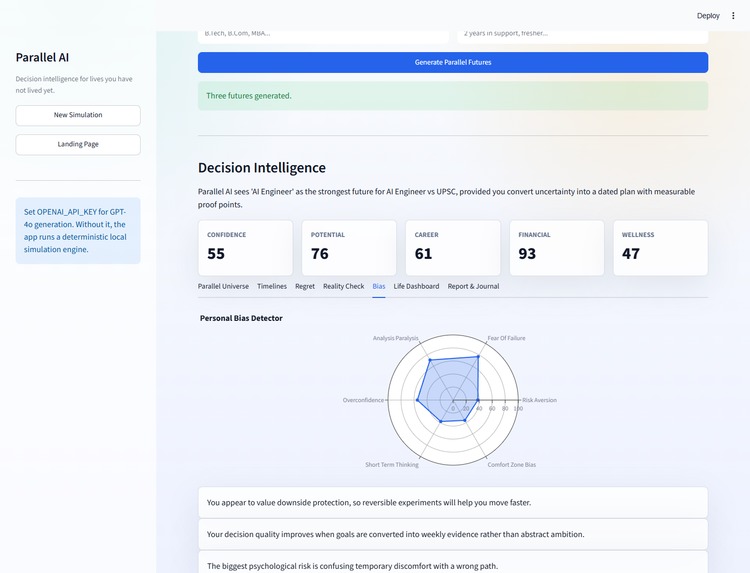
Task: Switch to the Parallel Universe tab
Action: (x=223, y=286)
